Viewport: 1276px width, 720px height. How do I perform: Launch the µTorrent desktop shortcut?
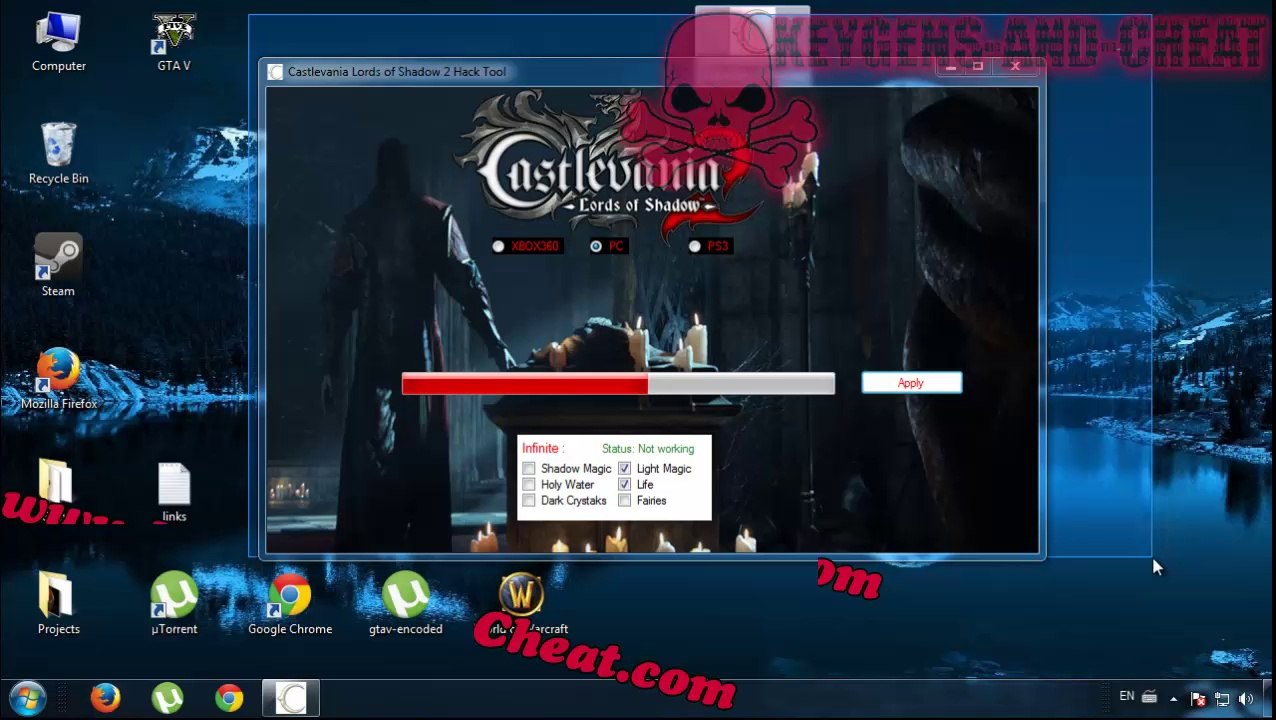tap(173, 604)
